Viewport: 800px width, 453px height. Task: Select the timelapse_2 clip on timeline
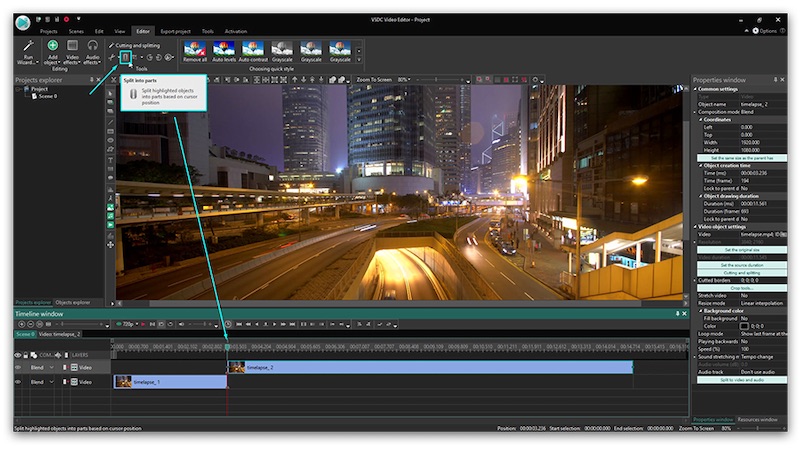(x=430, y=367)
